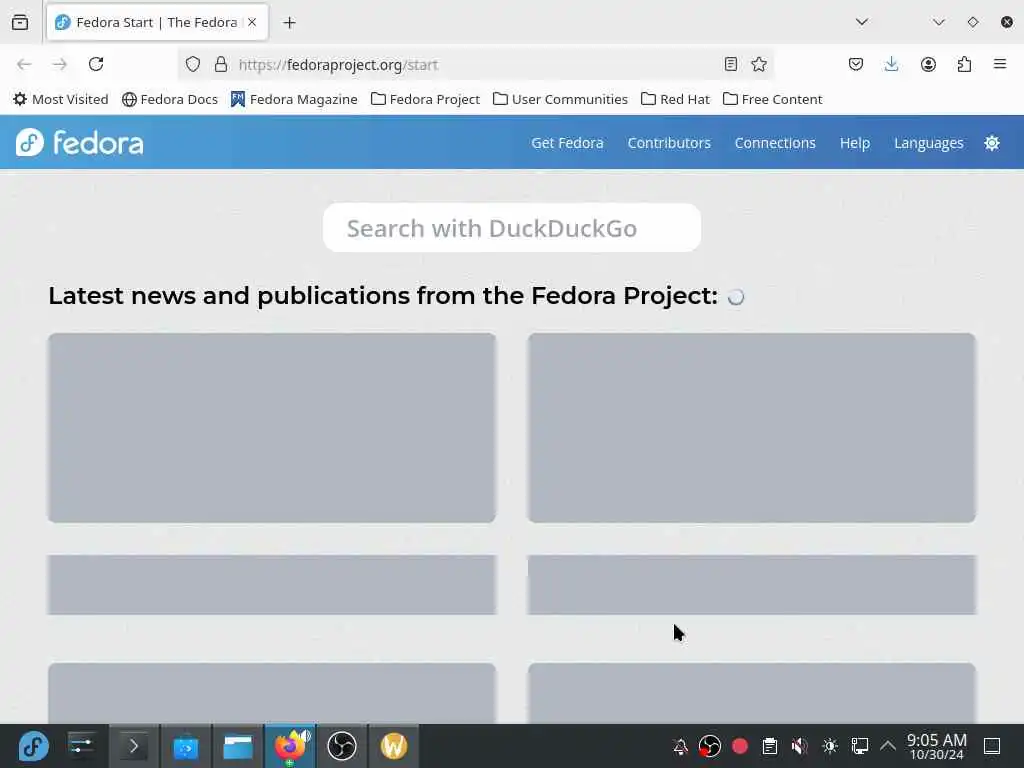Click the first news placeholder card on the left
This screenshot has width=1024, height=768.
pyautogui.click(x=272, y=428)
